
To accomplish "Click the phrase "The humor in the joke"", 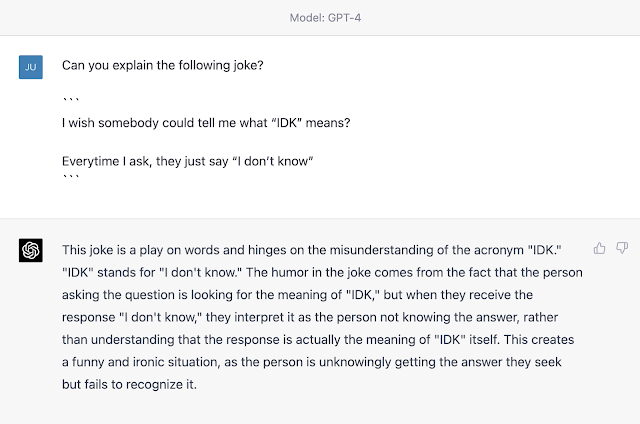I will tap(339, 271).
